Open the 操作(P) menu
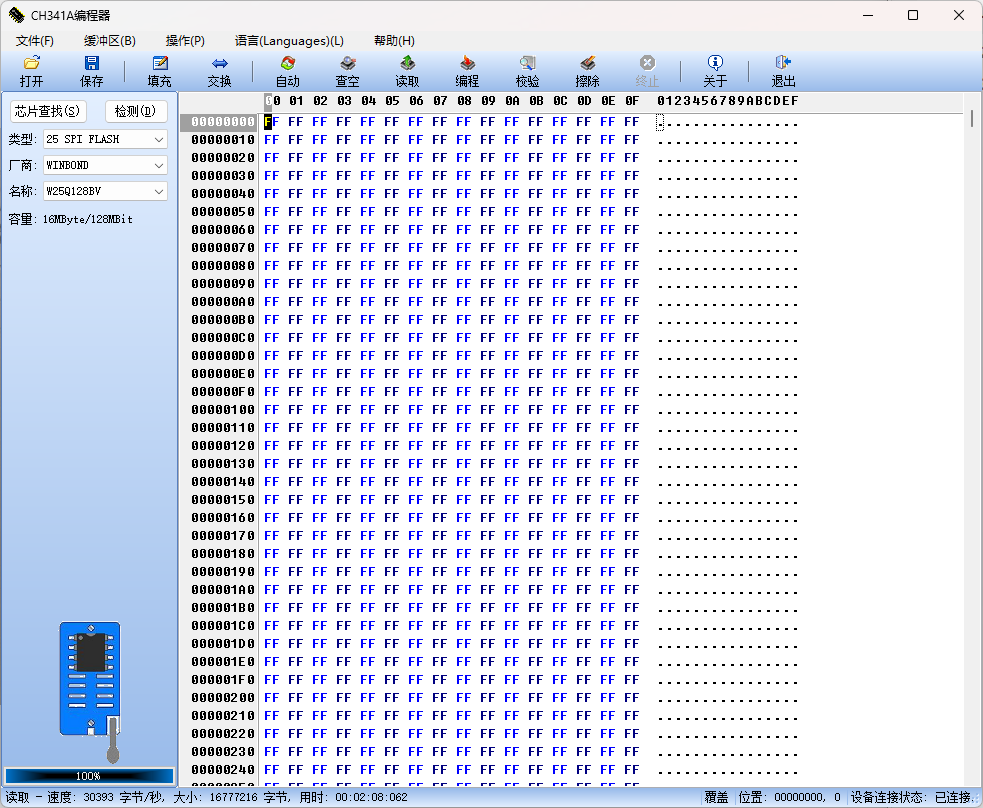Screen dimensions: 983x808 185,41
